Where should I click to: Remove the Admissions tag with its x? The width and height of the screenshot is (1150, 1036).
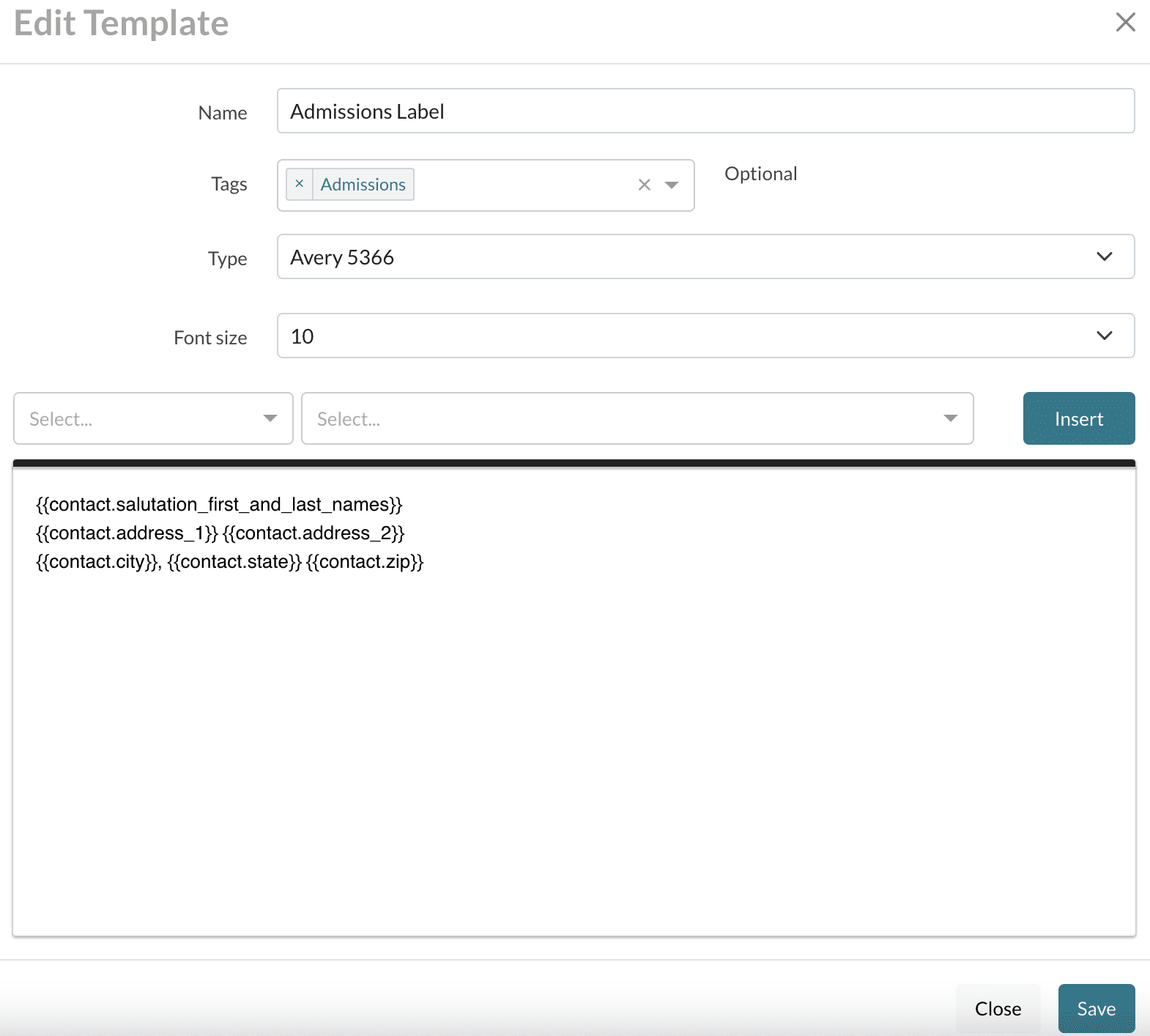[299, 184]
